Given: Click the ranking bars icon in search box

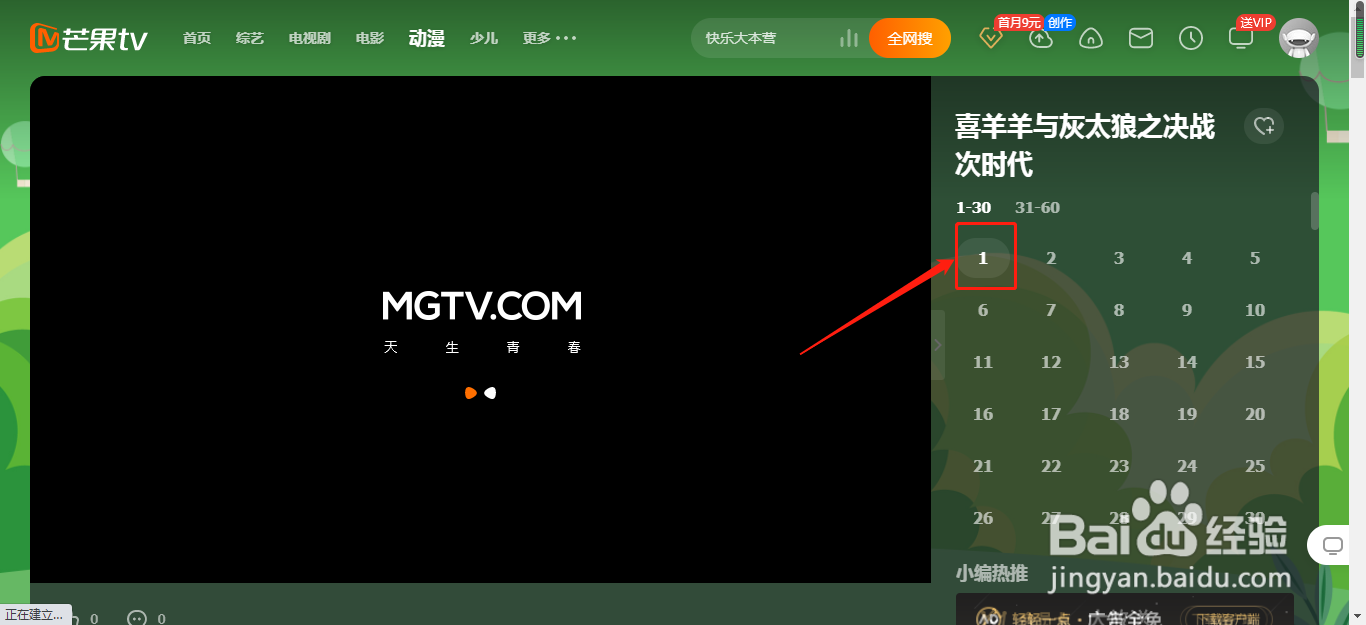Looking at the screenshot, I should 849,39.
